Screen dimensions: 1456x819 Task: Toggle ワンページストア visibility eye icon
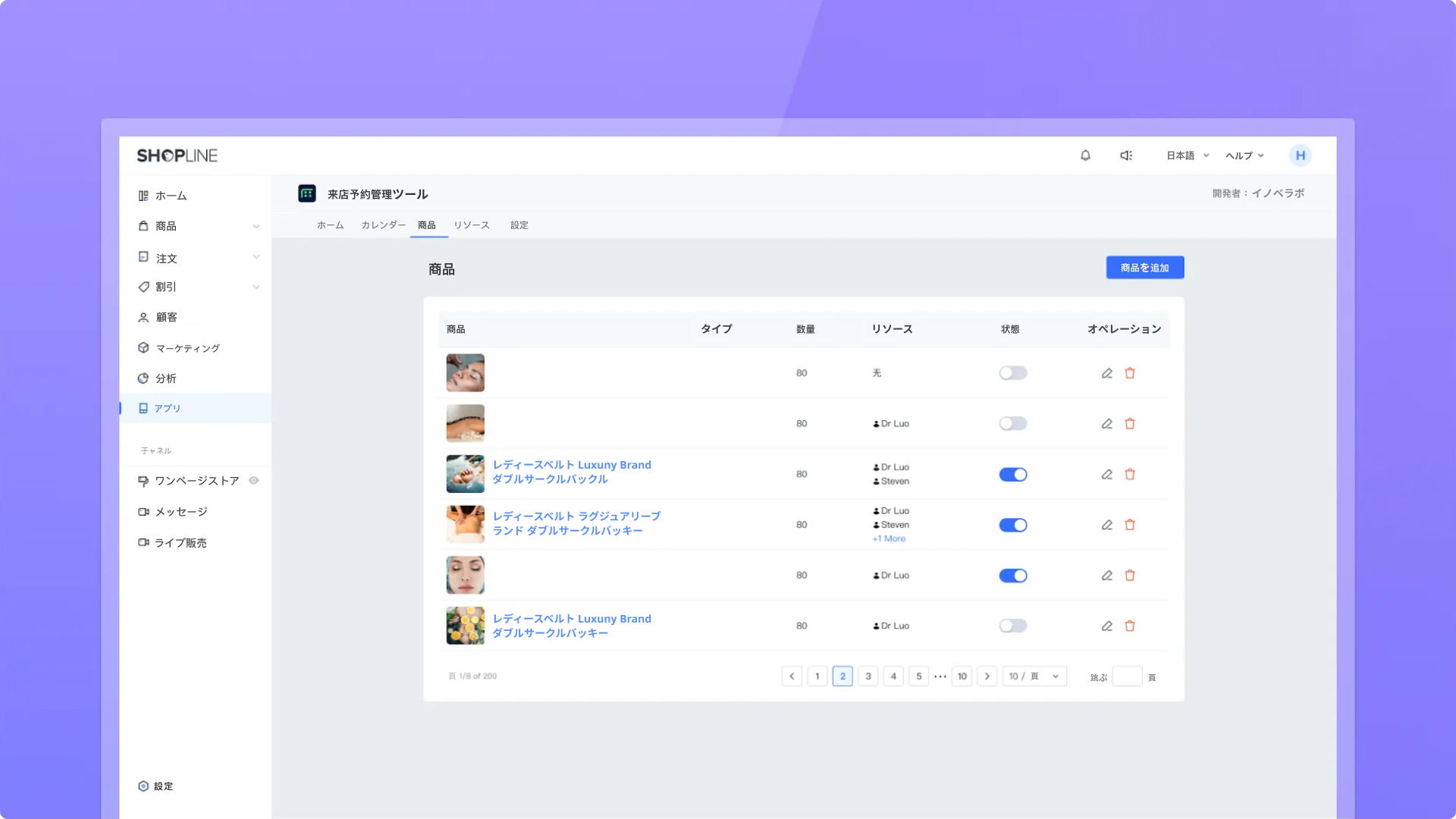(254, 480)
